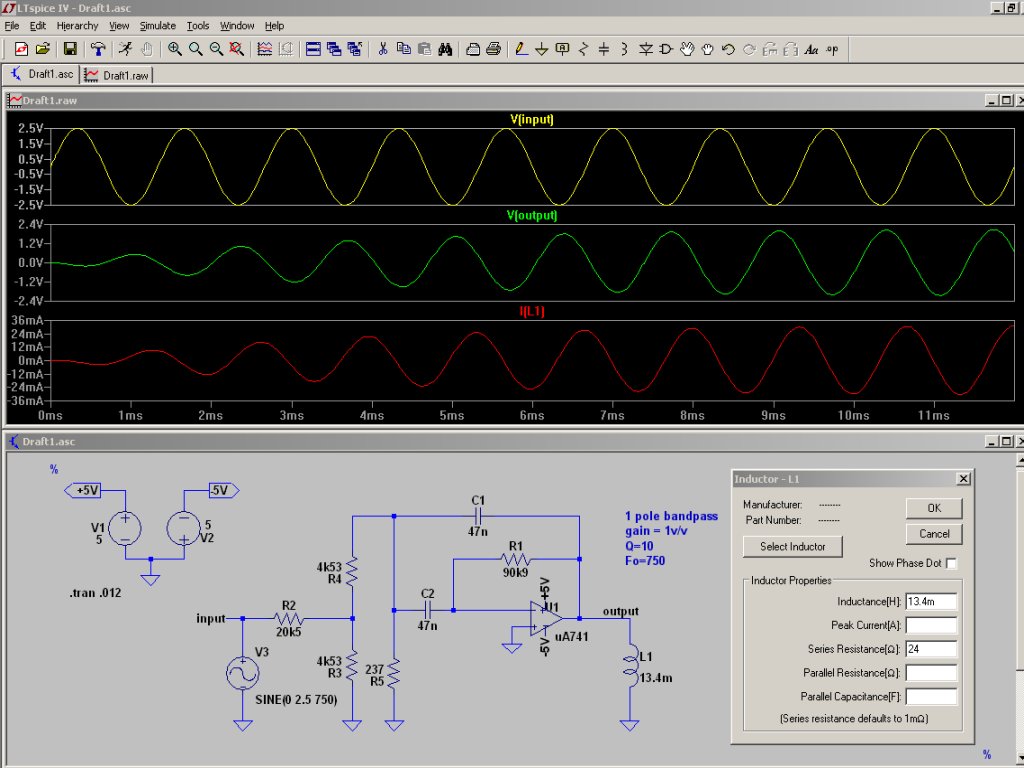Open the SPICE directive .op tool
Image resolution: width=1024 pixels, height=768 pixels.
coord(832,48)
